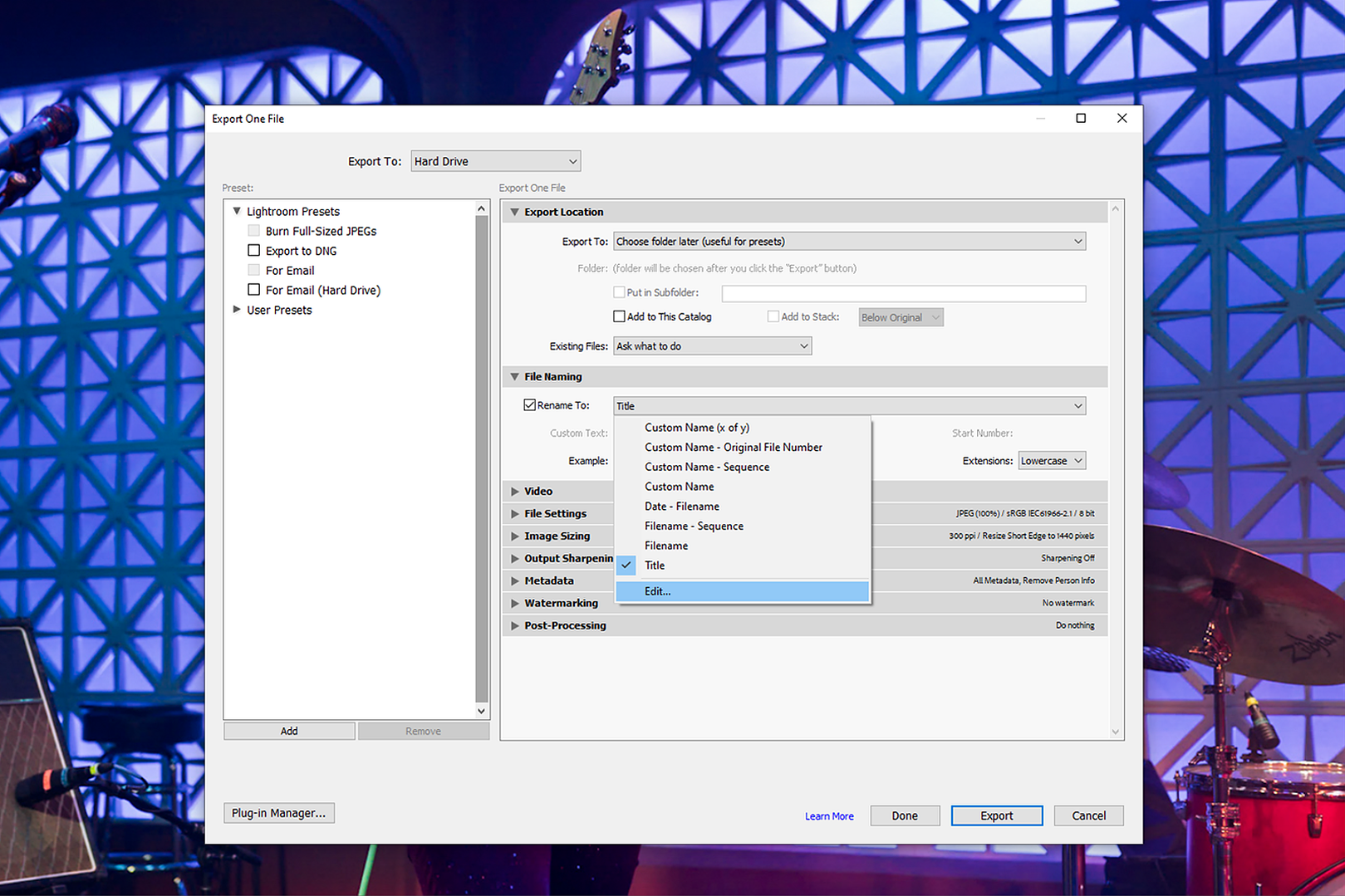Open the Choose folder later dropdown
The width and height of the screenshot is (1345, 896).
point(849,242)
